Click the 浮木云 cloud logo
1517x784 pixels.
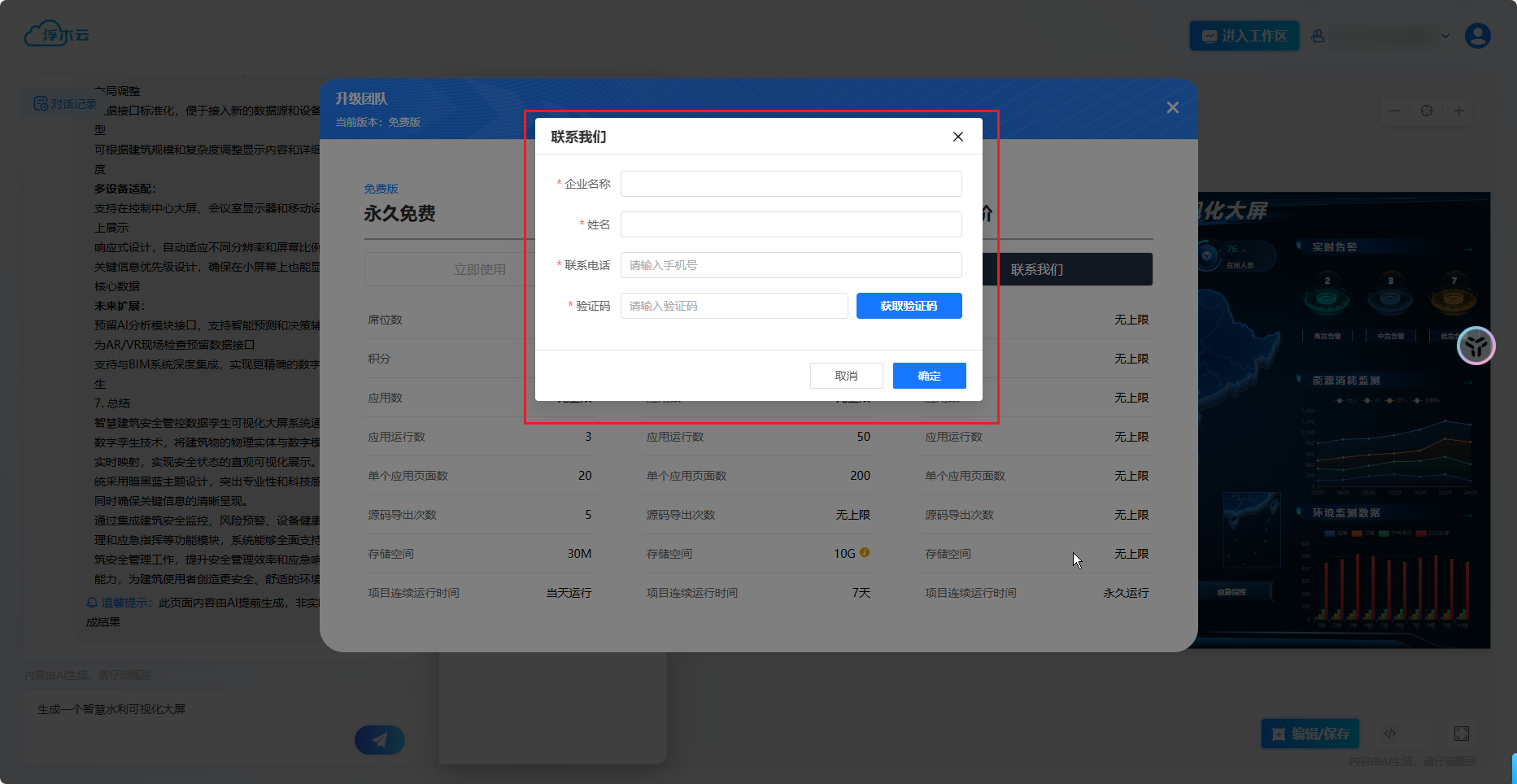pos(57,34)
